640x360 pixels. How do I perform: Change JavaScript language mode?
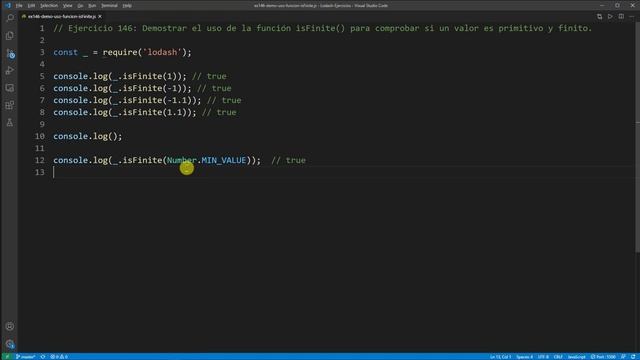576,357
